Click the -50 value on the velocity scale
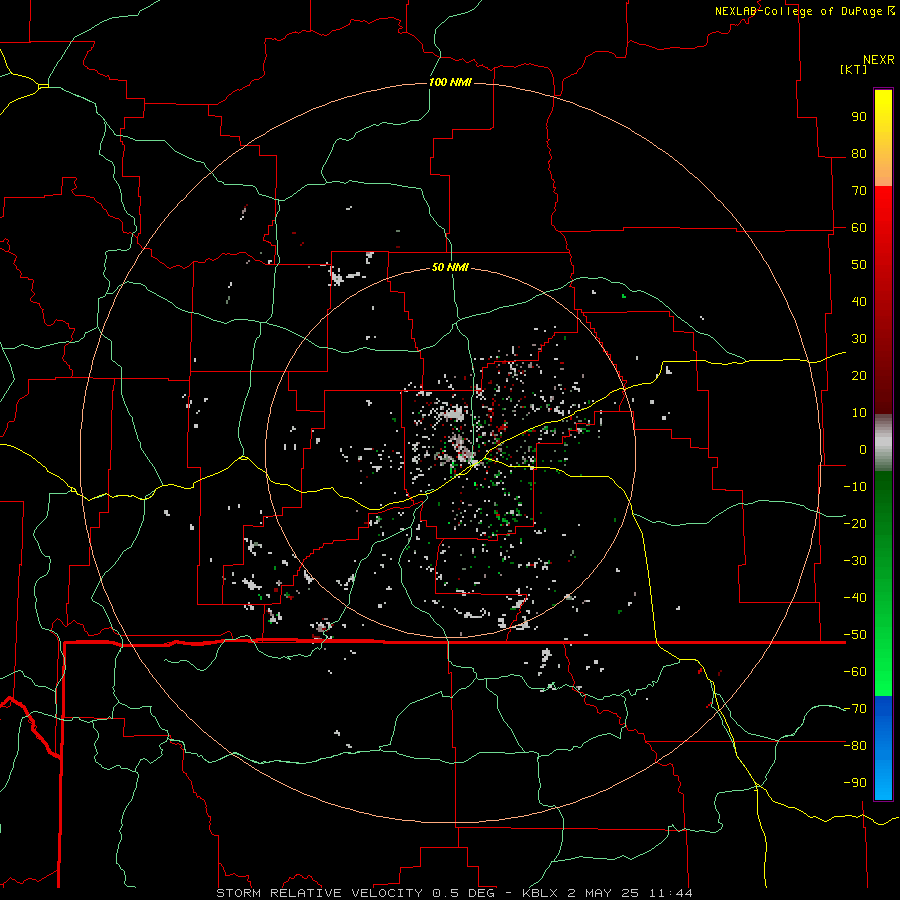The width and height of the screenshot is (900, 900). (855, 634)
